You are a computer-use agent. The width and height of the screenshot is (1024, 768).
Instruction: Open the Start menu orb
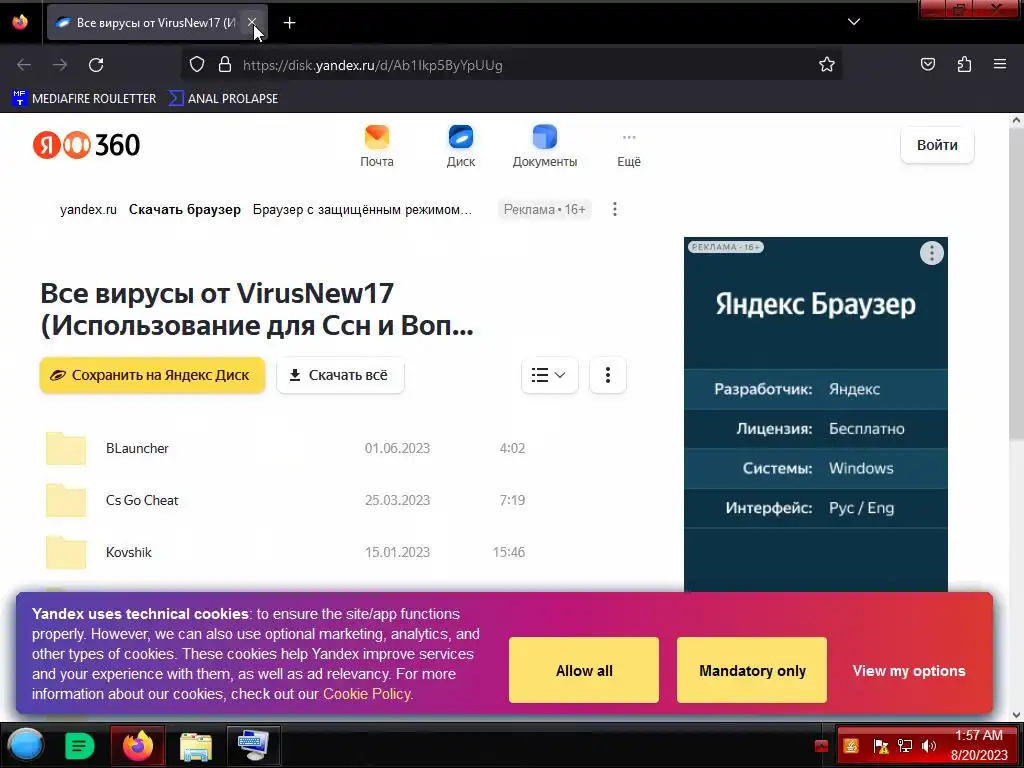click(25, 745)
